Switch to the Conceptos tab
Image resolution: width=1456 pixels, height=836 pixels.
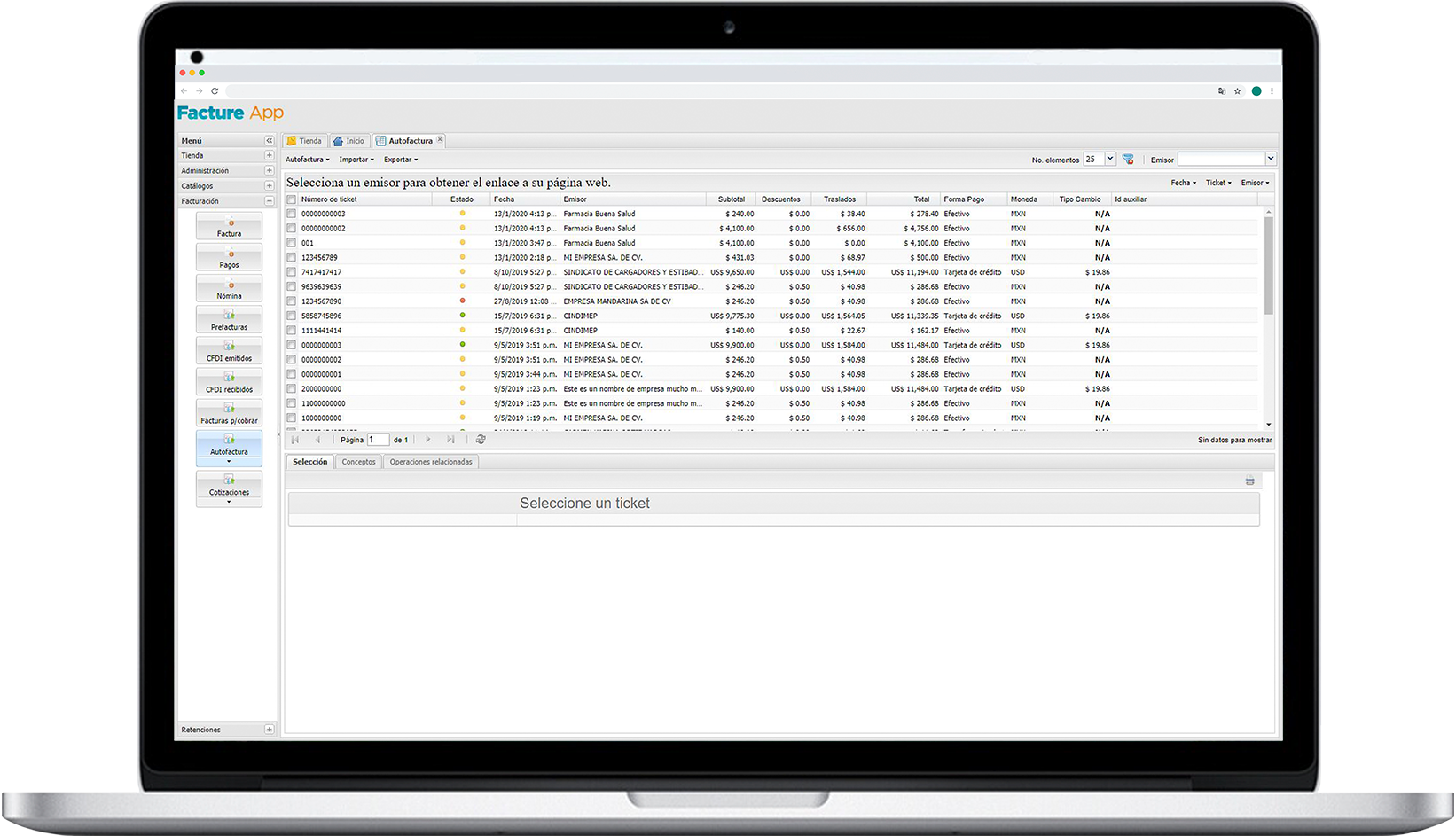click(358, 462)
